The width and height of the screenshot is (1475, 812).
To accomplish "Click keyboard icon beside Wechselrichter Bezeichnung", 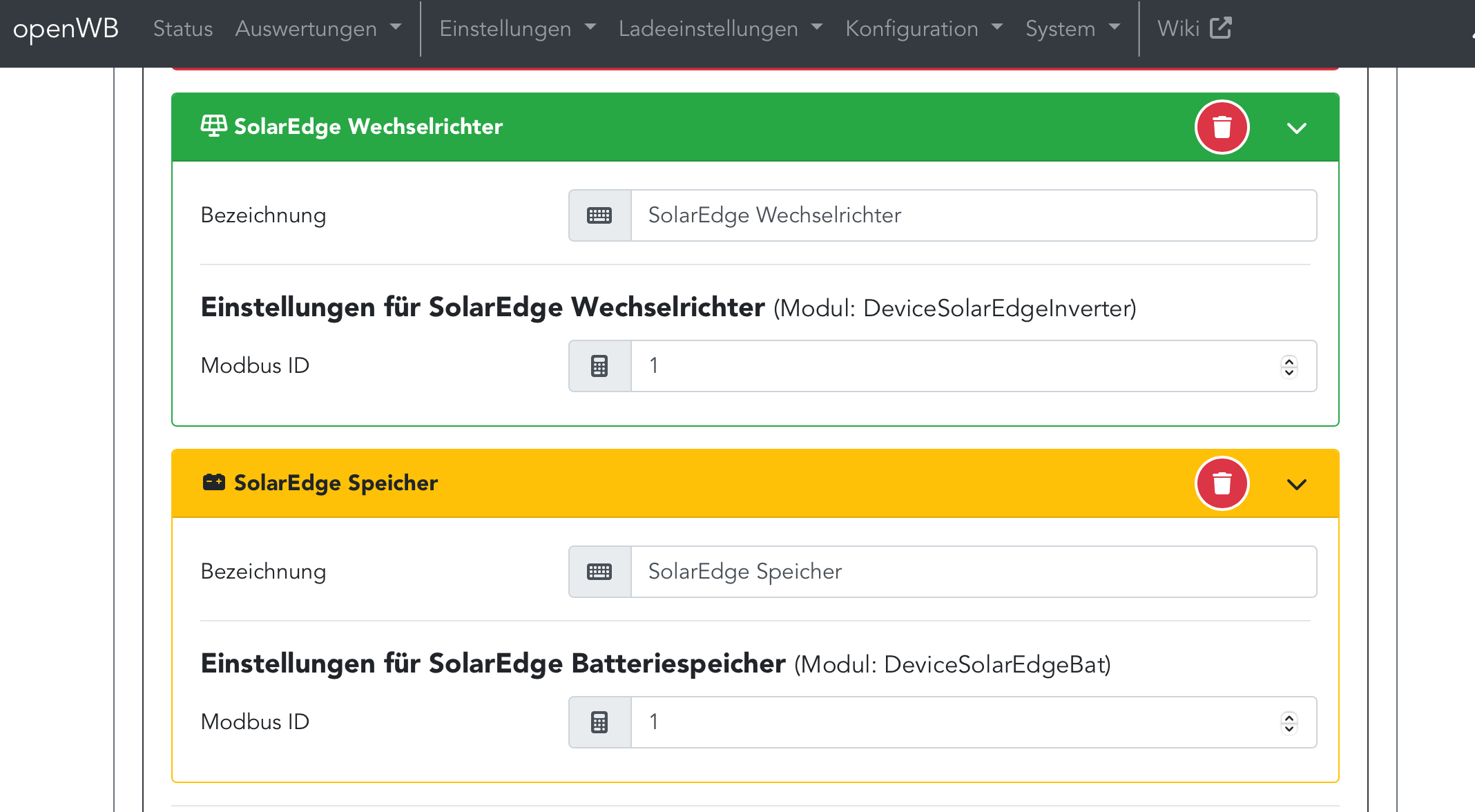I will (599, 215).
